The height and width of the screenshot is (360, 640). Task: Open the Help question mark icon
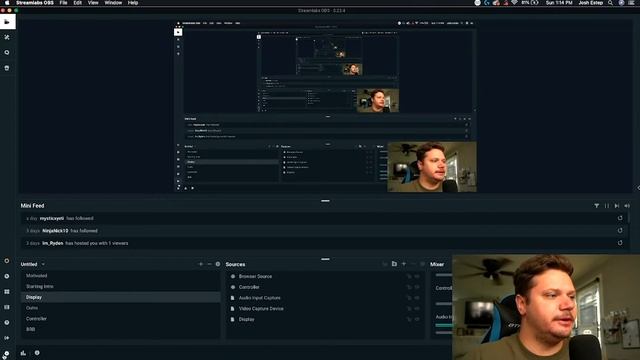[7, 322]
